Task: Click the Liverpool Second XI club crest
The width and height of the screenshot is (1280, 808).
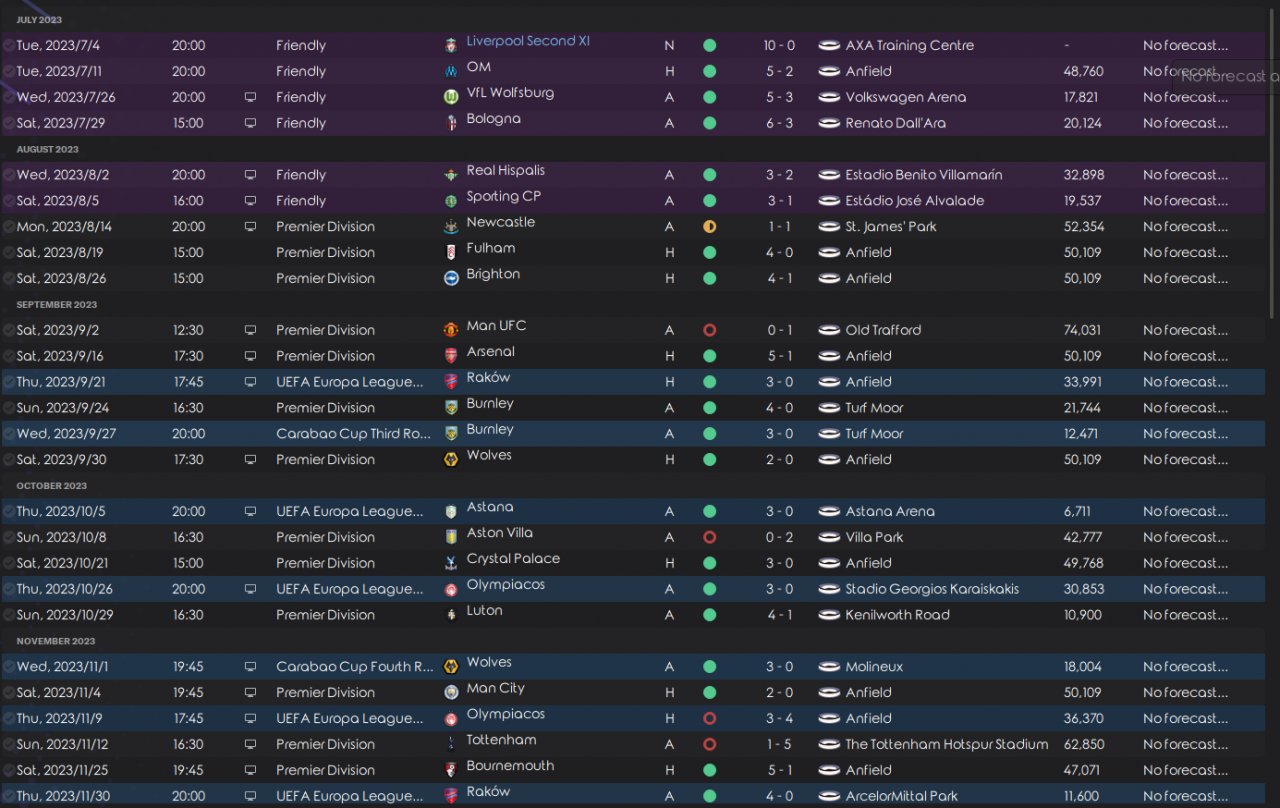Action: (x=451, y=45)
